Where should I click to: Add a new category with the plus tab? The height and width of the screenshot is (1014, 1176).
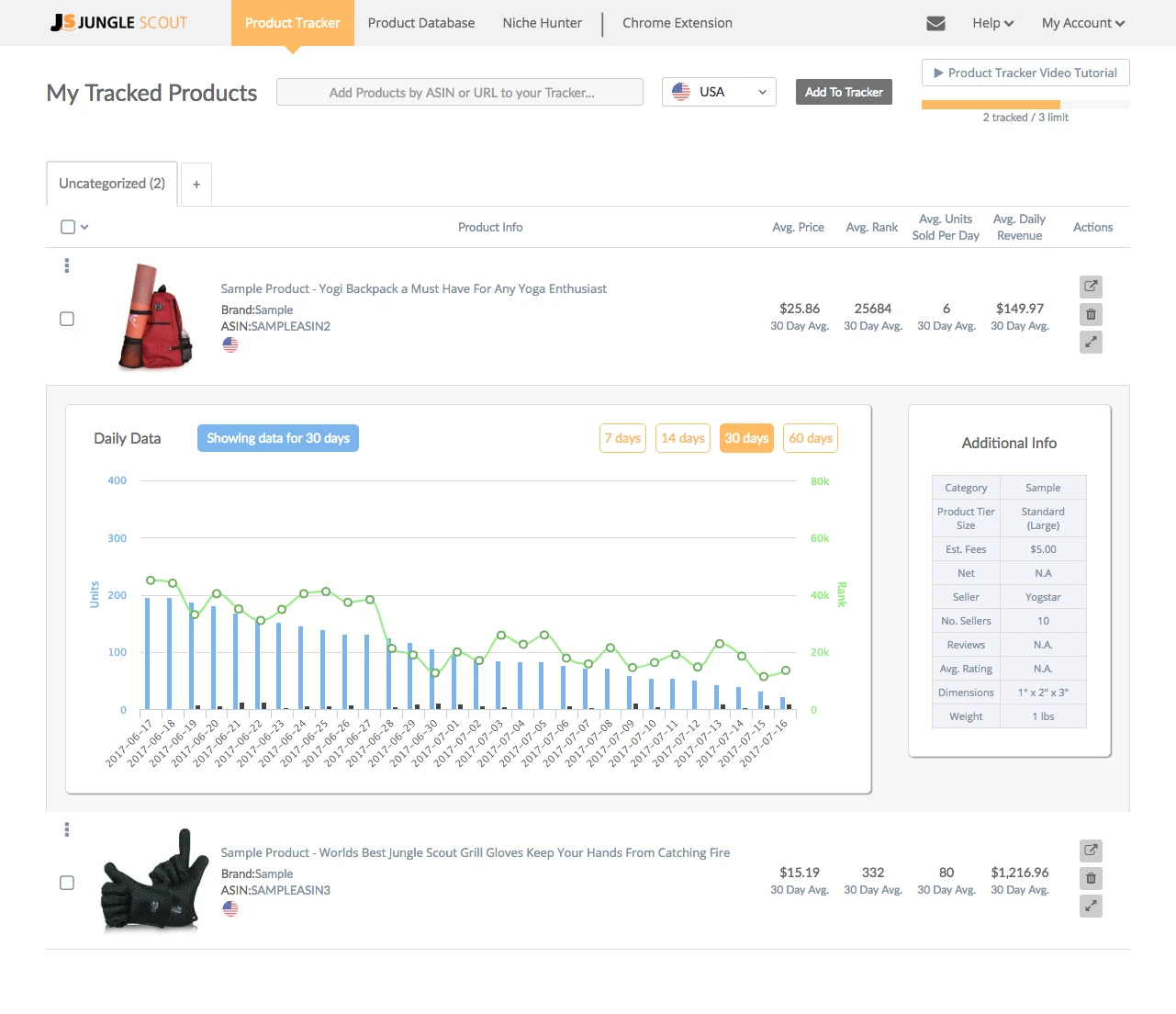coord(196,185)
